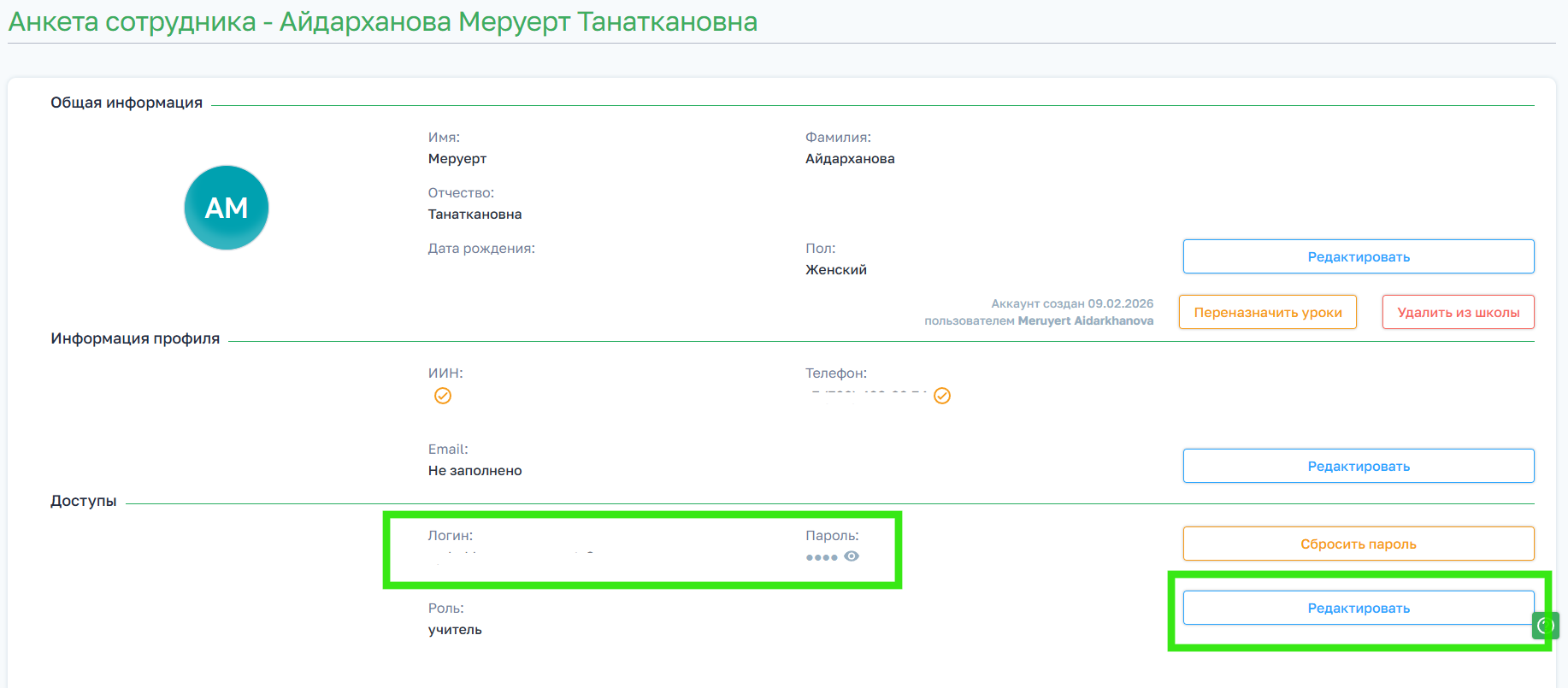Click the role value учитель
Image resolution: width=1568 pixels, height=688 pixels.
coord(455,630)
